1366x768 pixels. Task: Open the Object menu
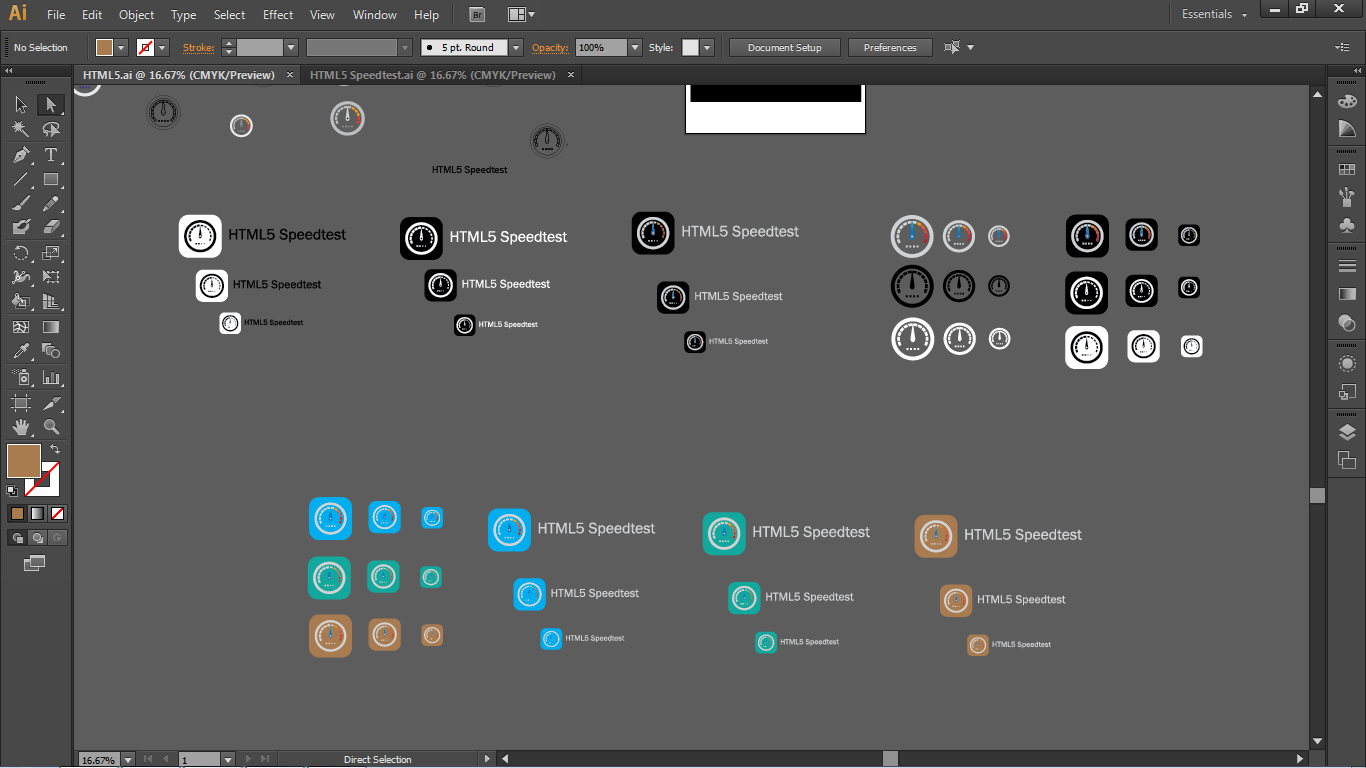click(x=136, y=15)
